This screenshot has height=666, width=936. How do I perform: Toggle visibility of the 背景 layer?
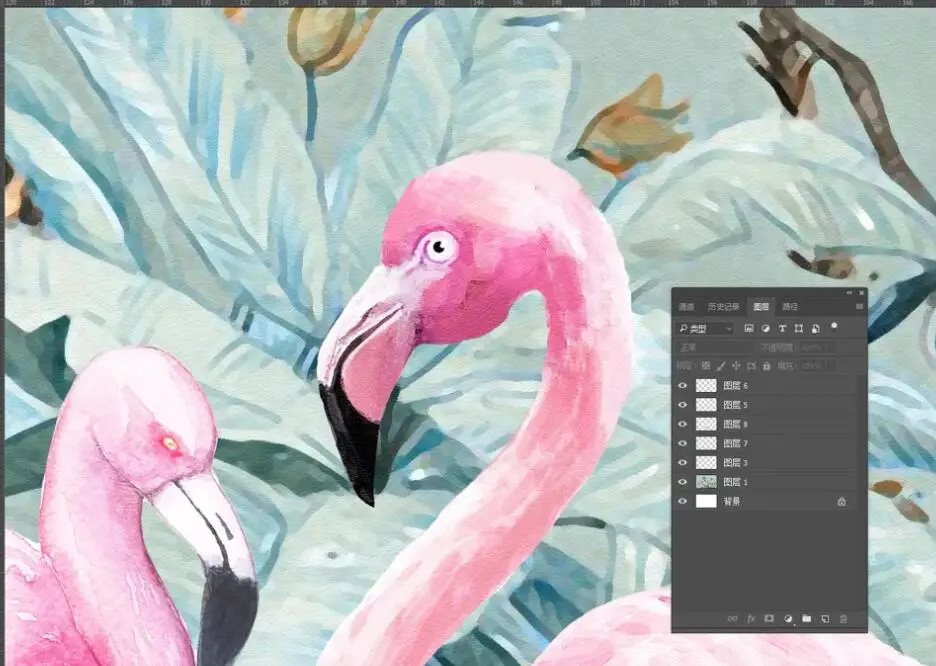(x=683, y=501)
